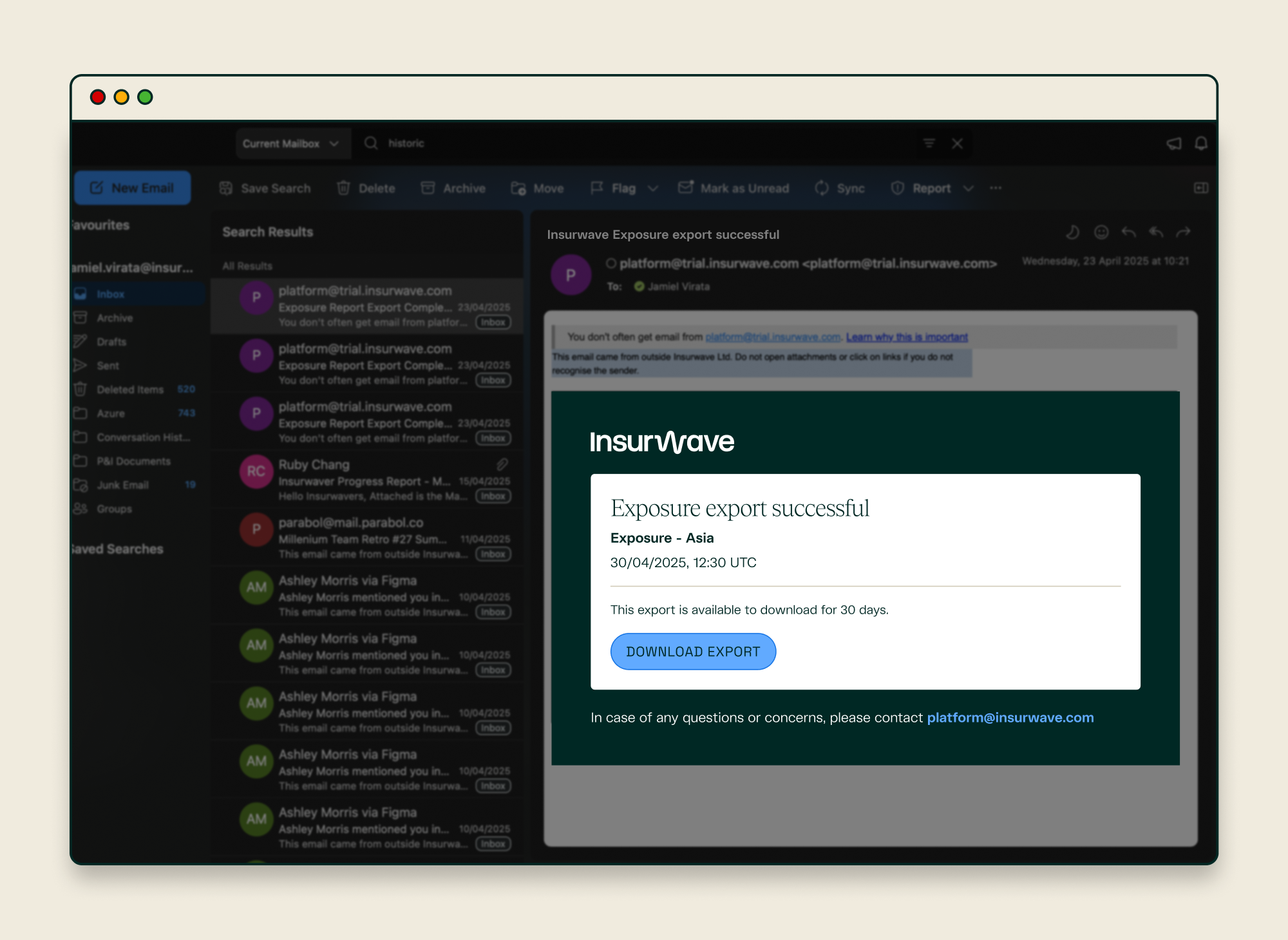Clear the search with the X icon

coord(958,143)
